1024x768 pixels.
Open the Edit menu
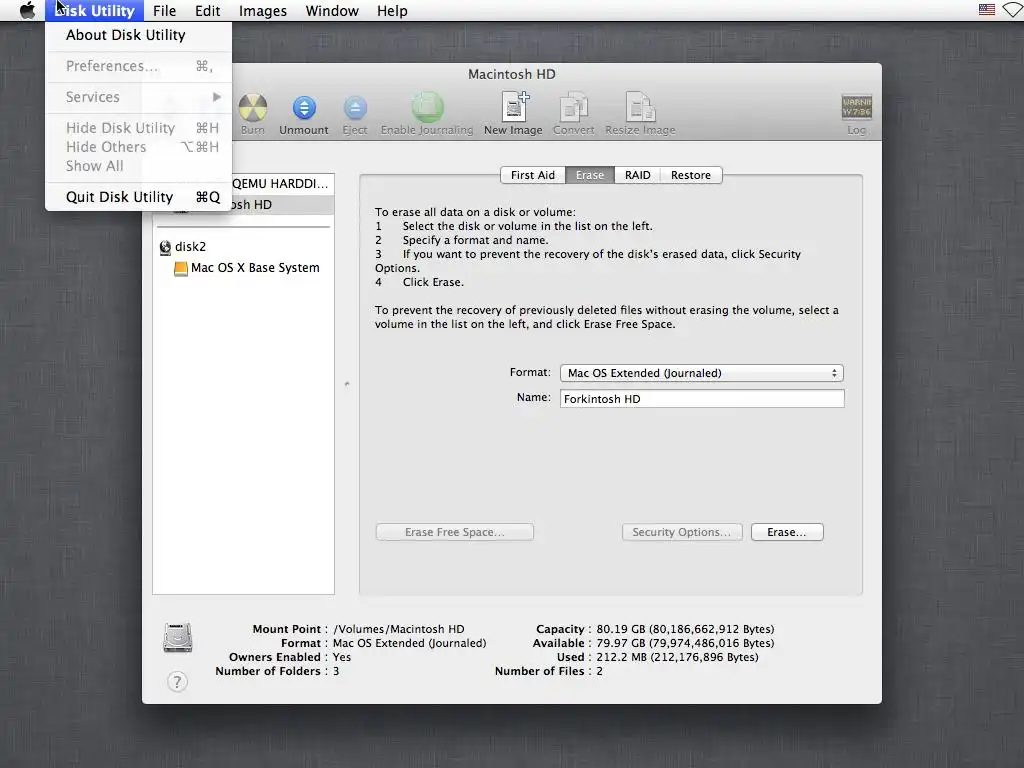point(207,10)
